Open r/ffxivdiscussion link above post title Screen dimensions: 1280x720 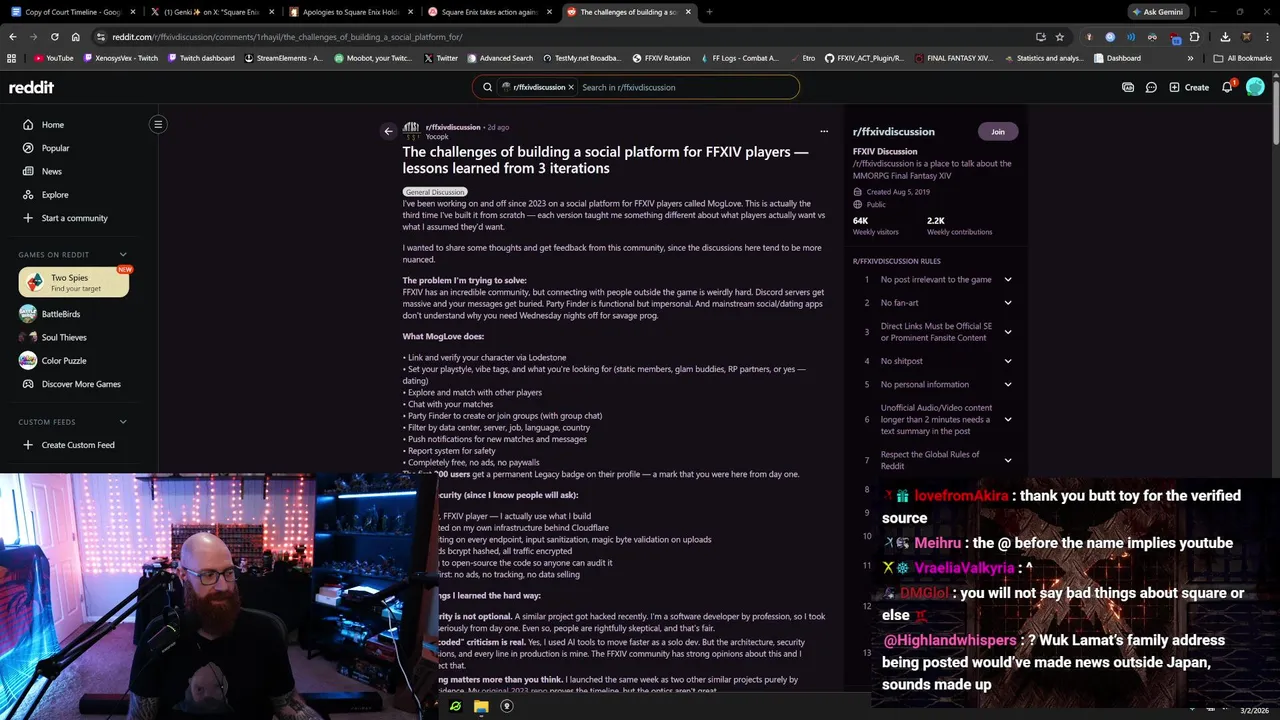(x=453, y=127)
